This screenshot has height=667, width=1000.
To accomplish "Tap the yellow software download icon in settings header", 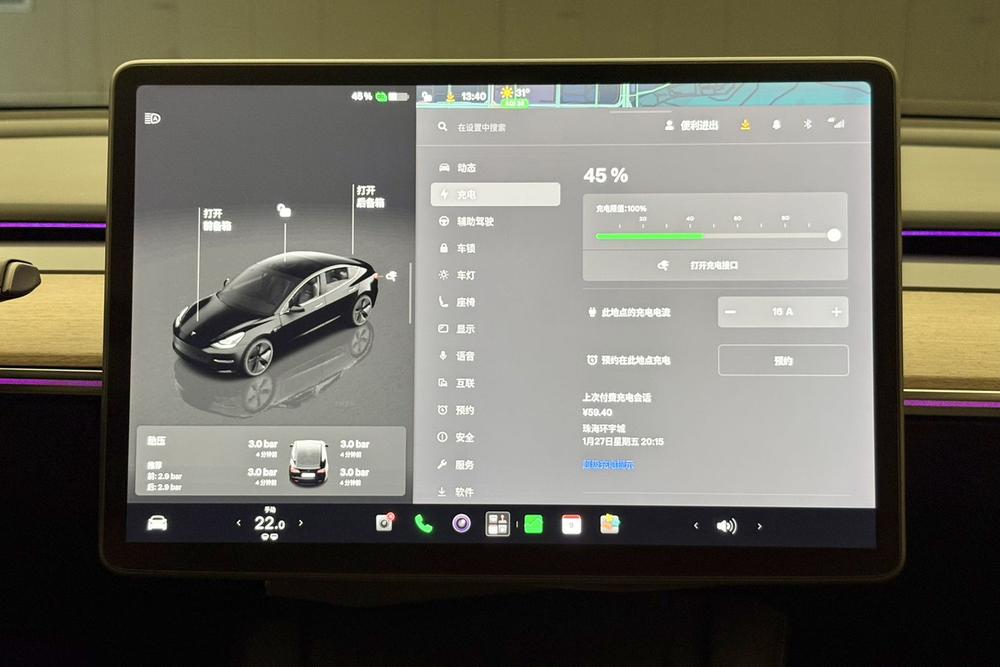I will click(745, 125).
